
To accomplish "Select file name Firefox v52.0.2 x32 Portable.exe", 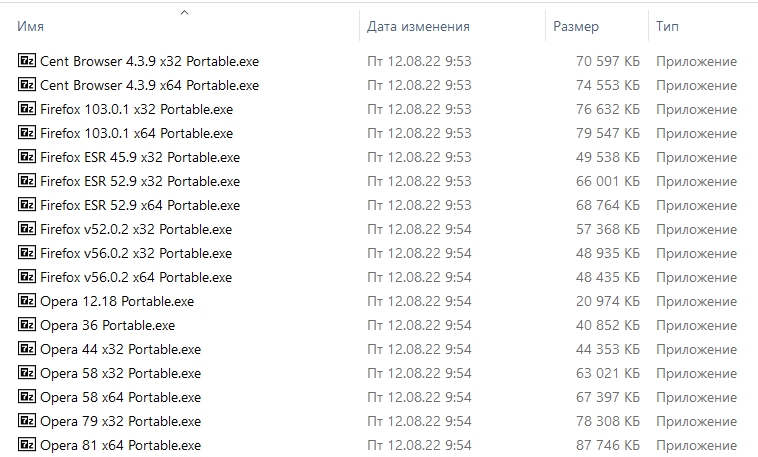I will 136,229.
